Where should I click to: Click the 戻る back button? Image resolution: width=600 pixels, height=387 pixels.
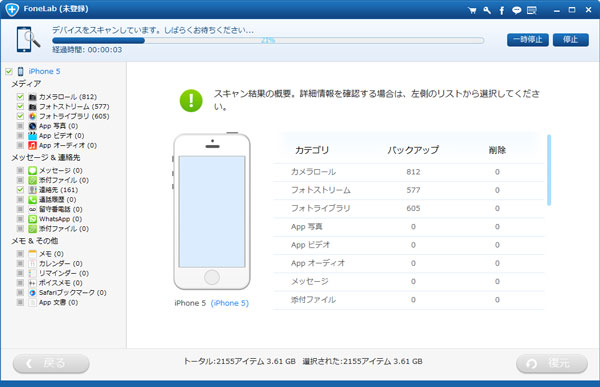coord(51,363)
